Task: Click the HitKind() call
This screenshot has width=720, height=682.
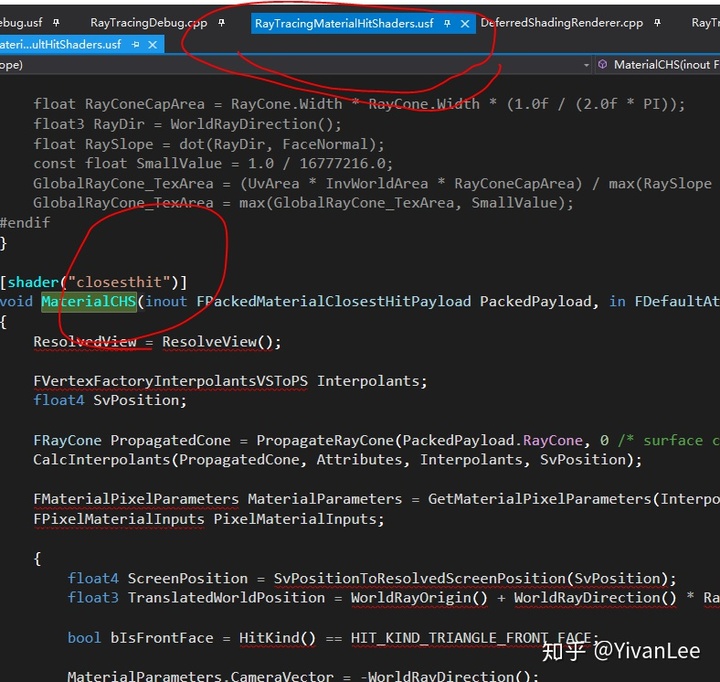Action: tap(277, 638)
